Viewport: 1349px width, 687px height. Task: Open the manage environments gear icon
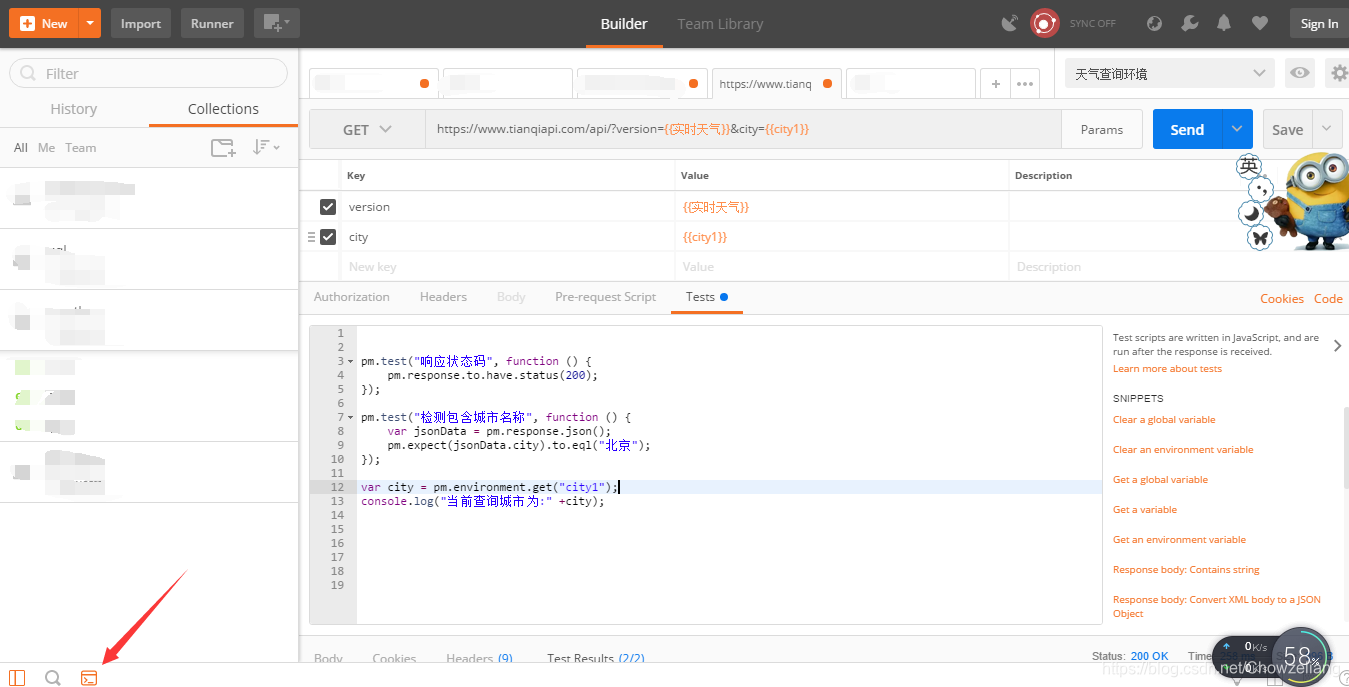[1338, 73]
